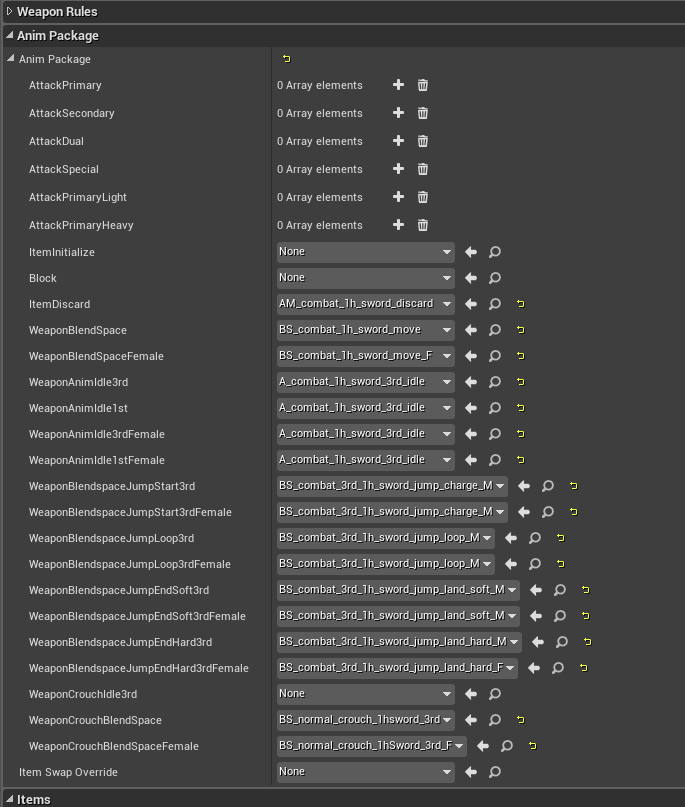685x807 pixels.
Task: Expand the Weapon Rules section
Action: coord(9,12)
